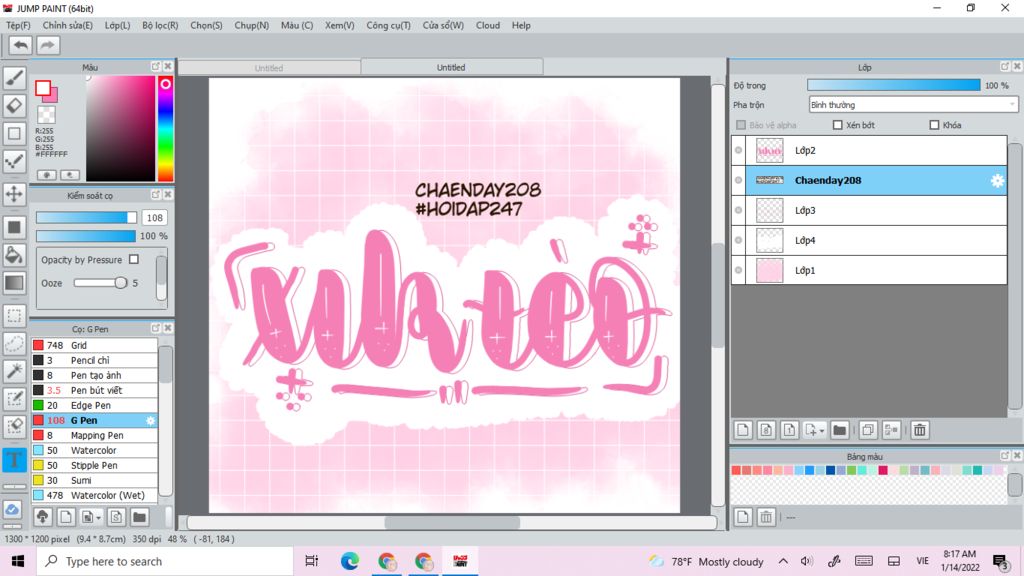
Task: Add 1-bit layer icon
Action: (789, 430)
